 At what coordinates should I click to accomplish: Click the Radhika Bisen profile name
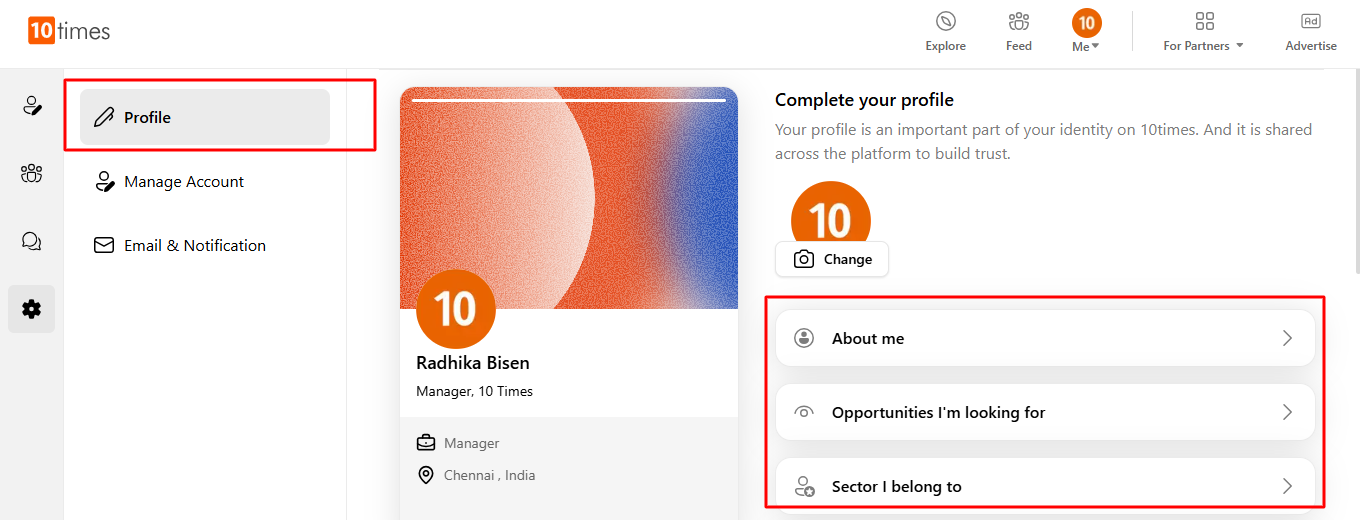[x=473, y=363]
